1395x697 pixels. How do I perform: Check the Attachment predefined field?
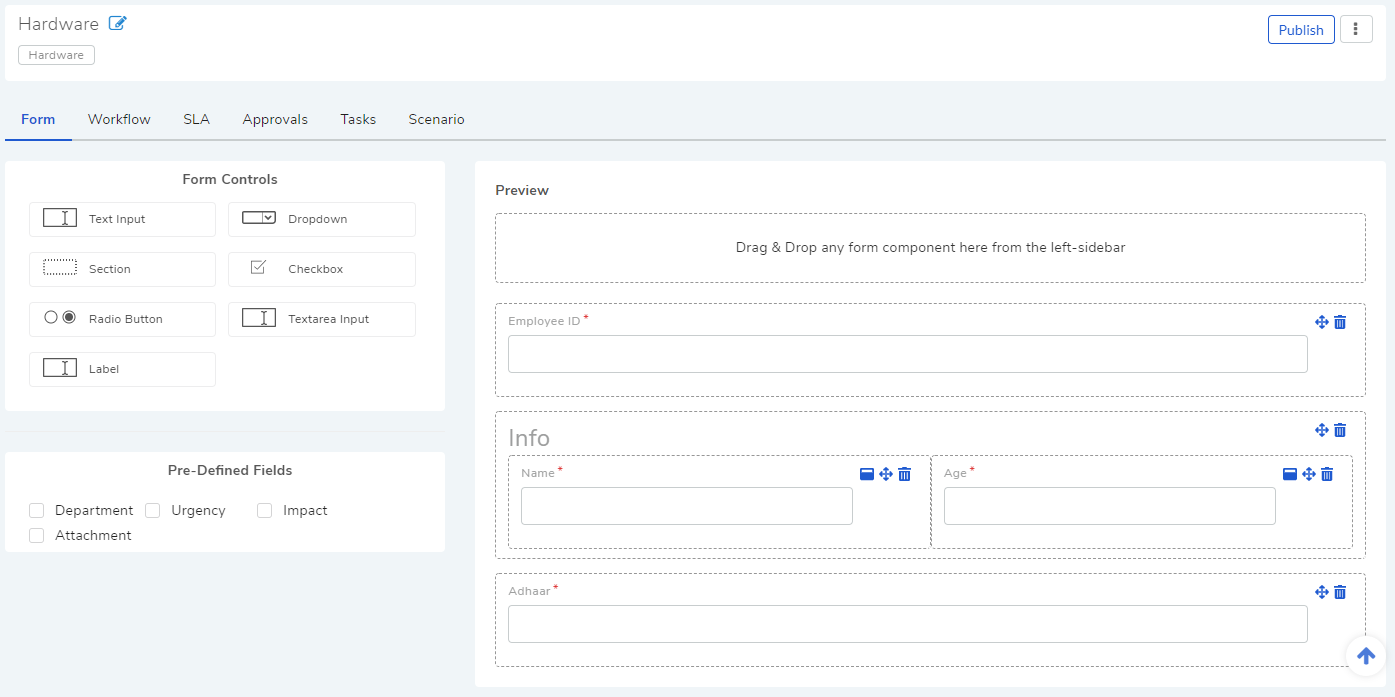37,535
